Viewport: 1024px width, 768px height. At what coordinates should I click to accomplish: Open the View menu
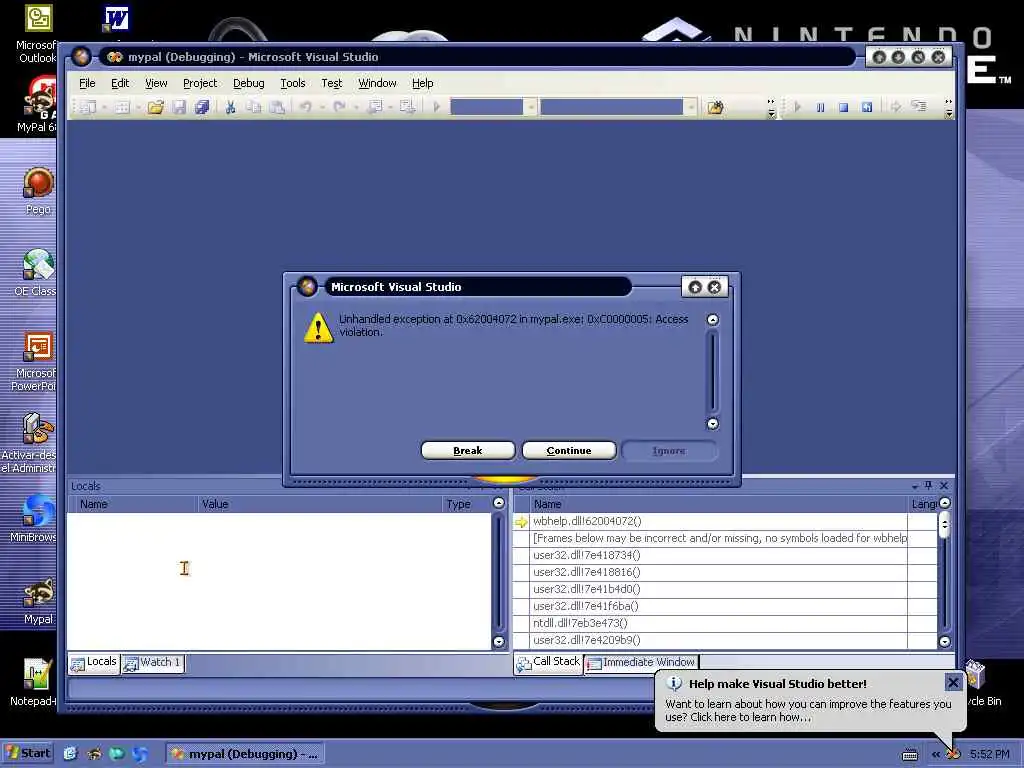pyautogui.click(x=156, y=83)
